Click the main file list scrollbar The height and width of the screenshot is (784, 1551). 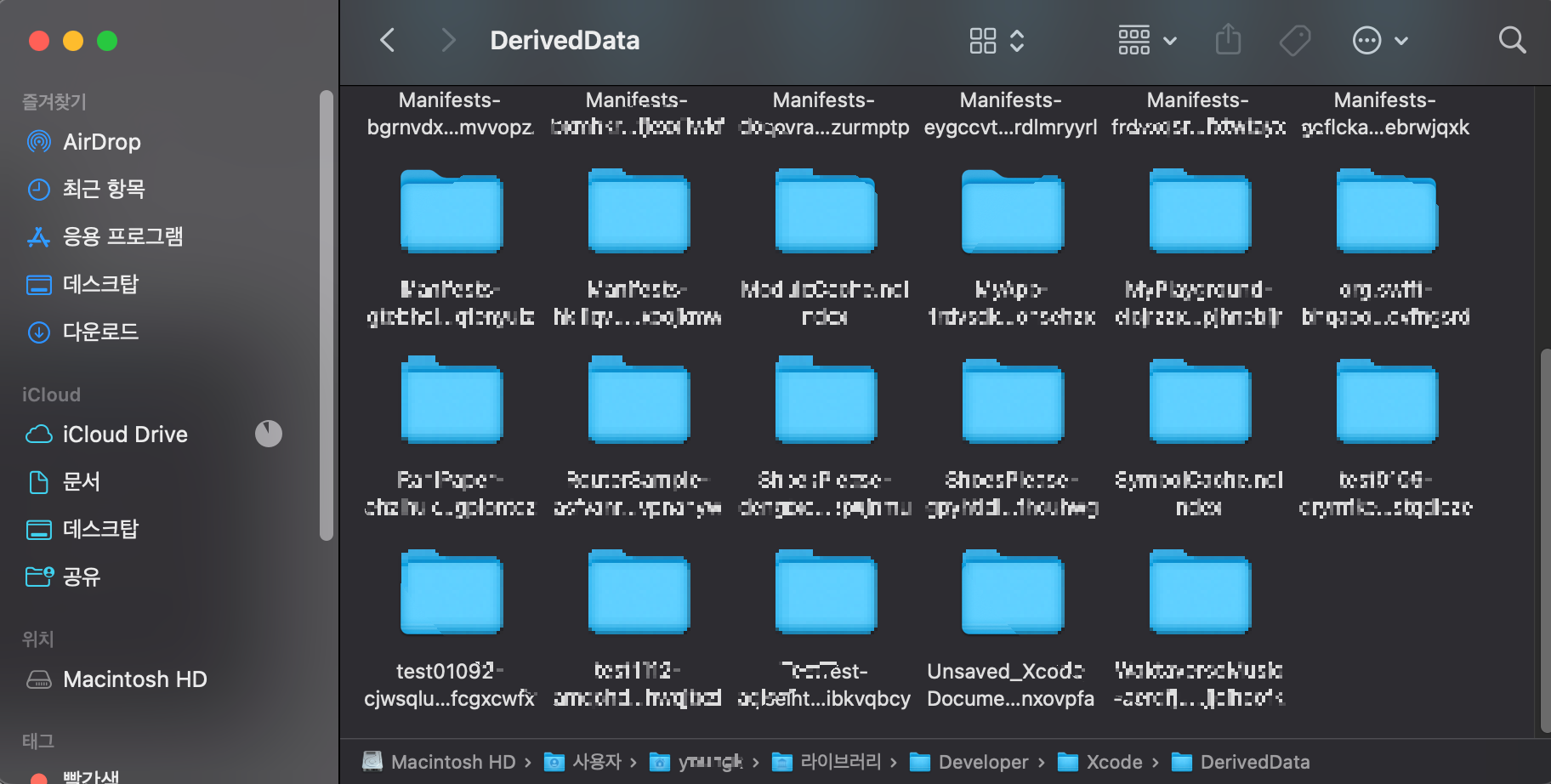pos(1545,541)
